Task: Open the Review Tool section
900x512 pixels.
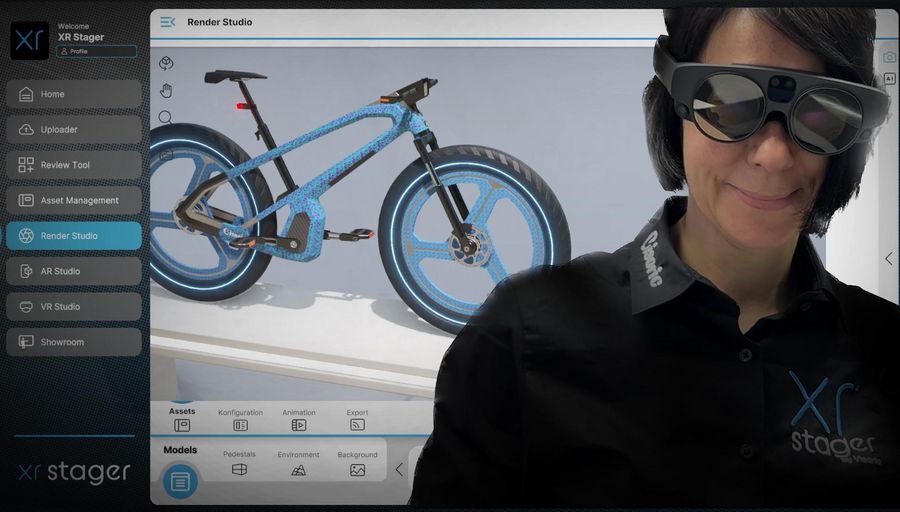Action: click(74, 165)
